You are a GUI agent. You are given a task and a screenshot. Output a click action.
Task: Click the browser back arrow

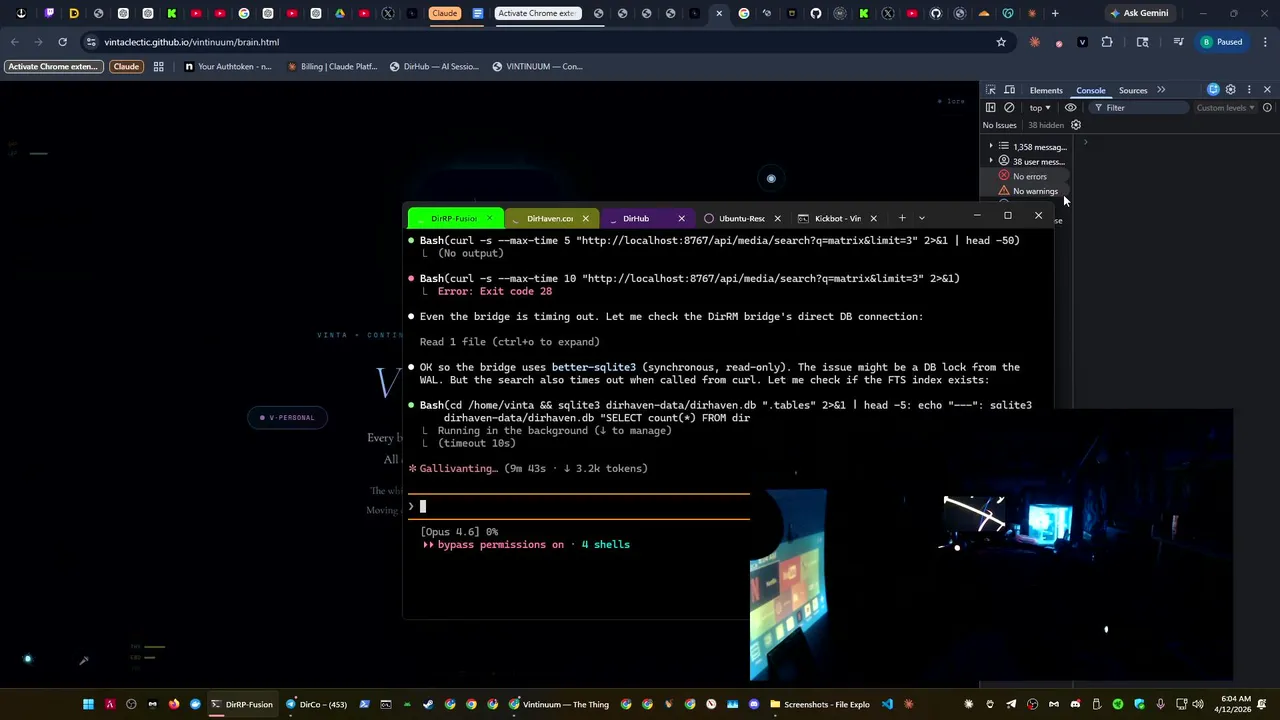[x=14, y=42]
